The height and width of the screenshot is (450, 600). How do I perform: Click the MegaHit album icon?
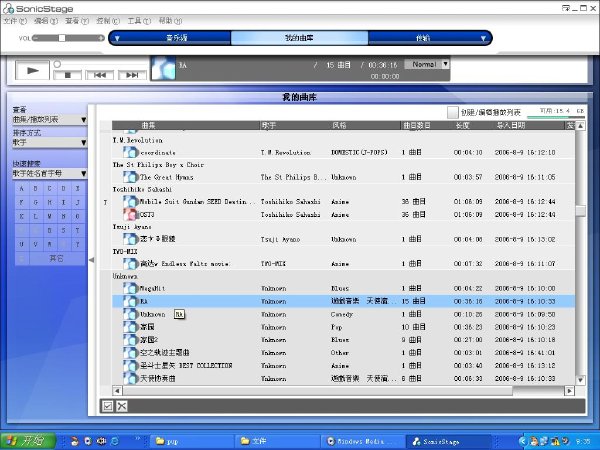[x=130, y=288]
